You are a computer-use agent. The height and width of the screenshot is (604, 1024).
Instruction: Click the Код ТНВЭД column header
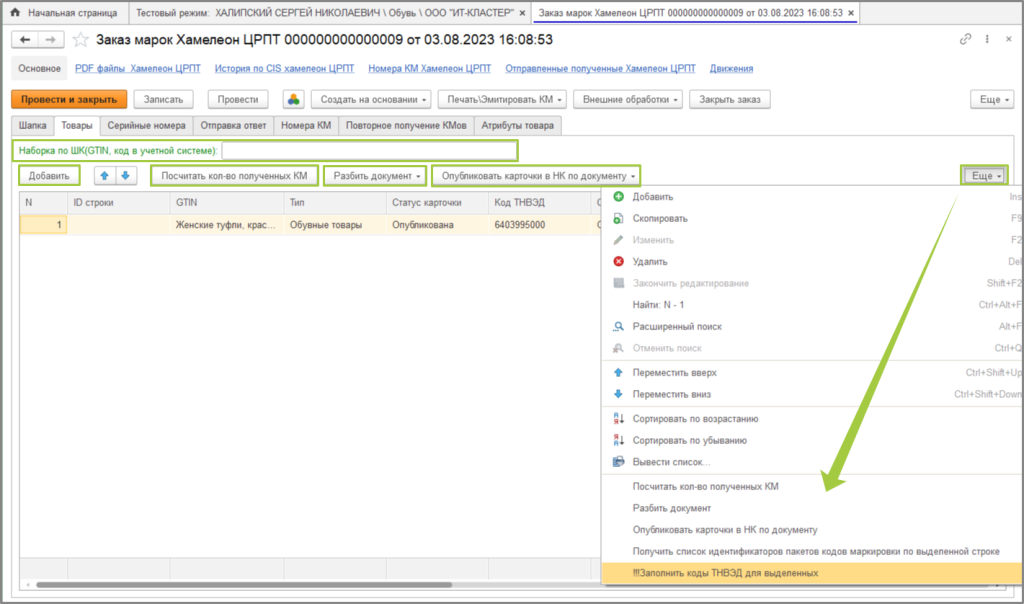click(539, 202)
